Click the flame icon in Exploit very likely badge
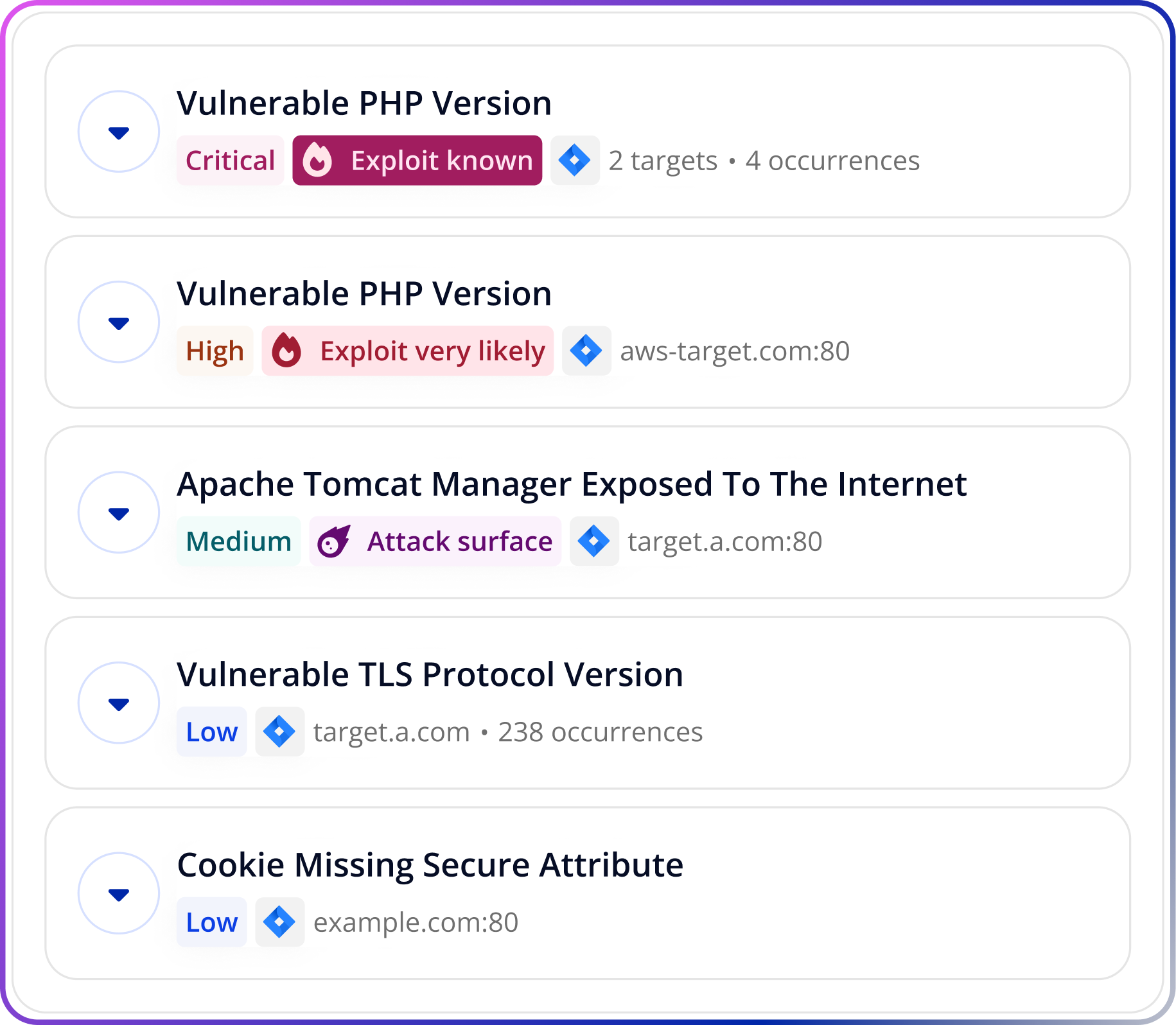 click(x=286, y=351)
